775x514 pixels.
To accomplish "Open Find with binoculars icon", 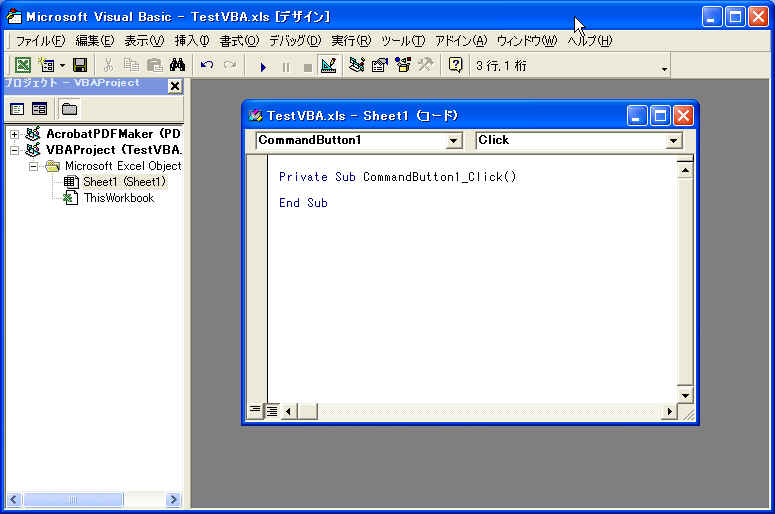I will 177,65.
